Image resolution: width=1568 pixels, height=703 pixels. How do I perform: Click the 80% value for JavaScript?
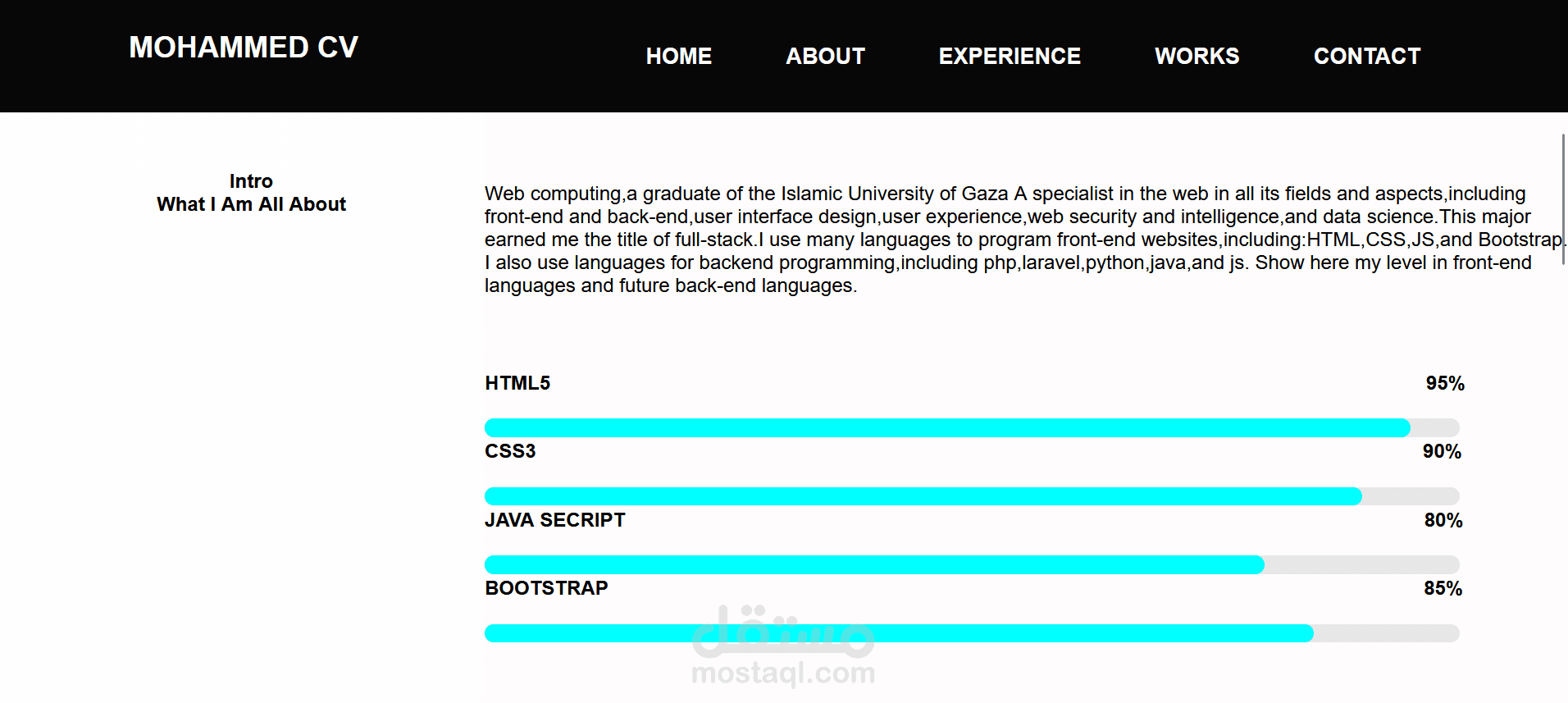click(x=1443, y=520)
